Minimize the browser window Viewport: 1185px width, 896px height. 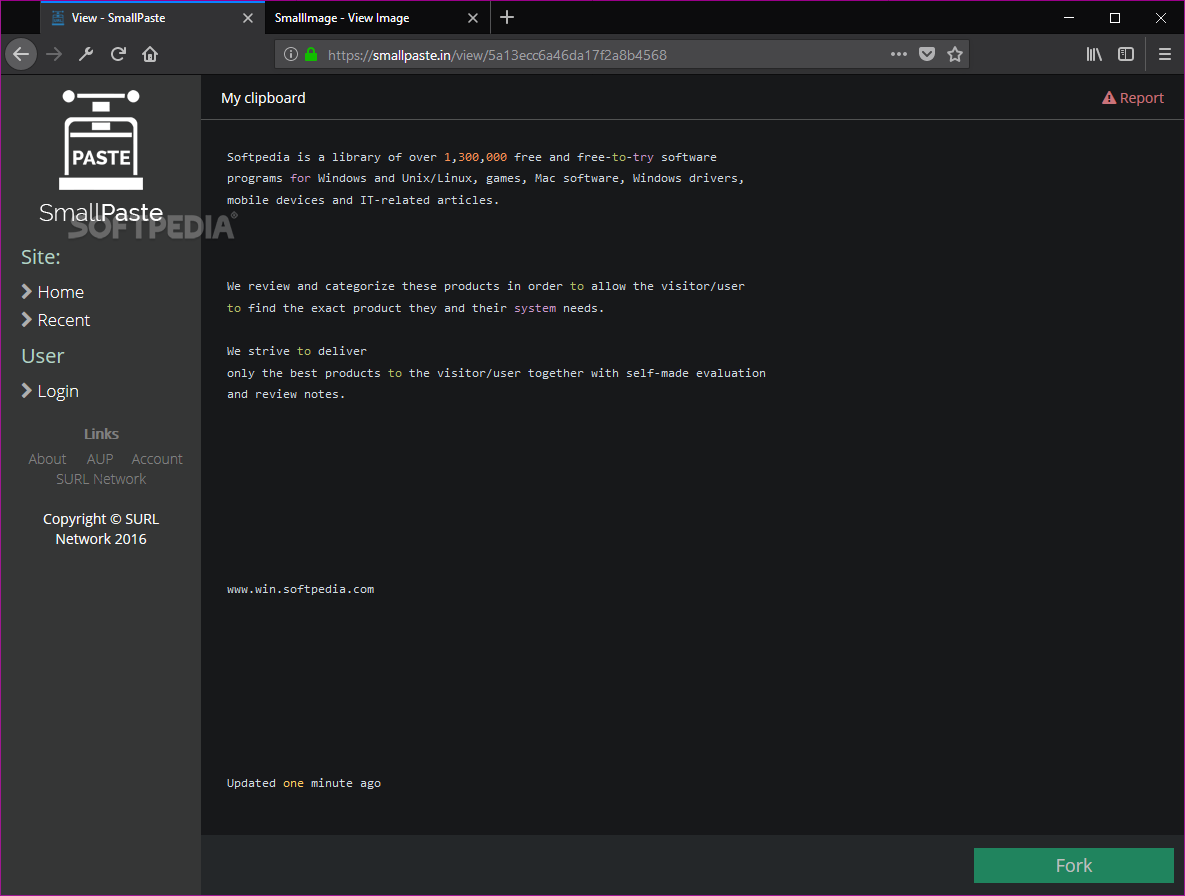[1069, 17]
